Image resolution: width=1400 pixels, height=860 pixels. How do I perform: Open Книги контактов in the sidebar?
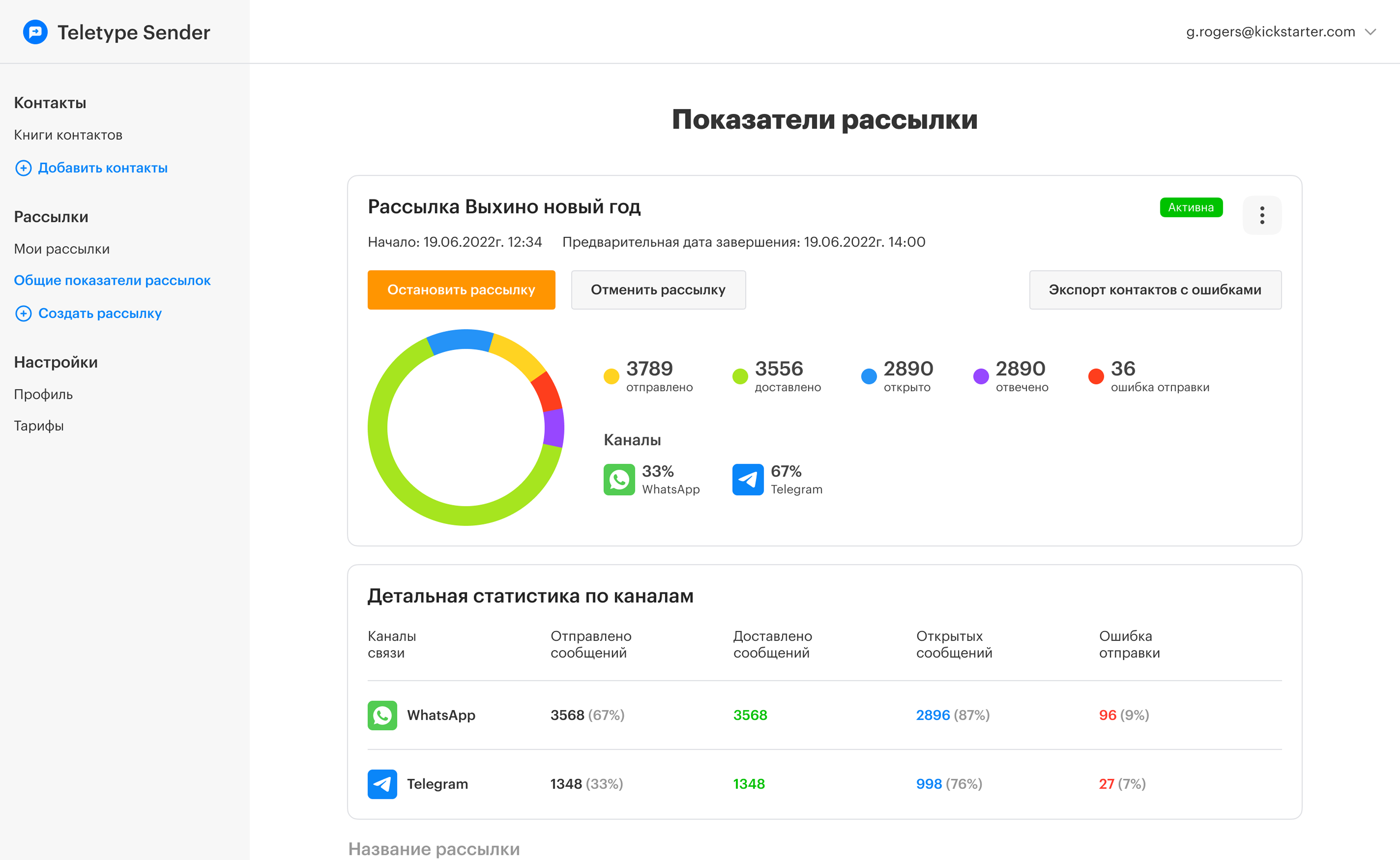(68, 135)
